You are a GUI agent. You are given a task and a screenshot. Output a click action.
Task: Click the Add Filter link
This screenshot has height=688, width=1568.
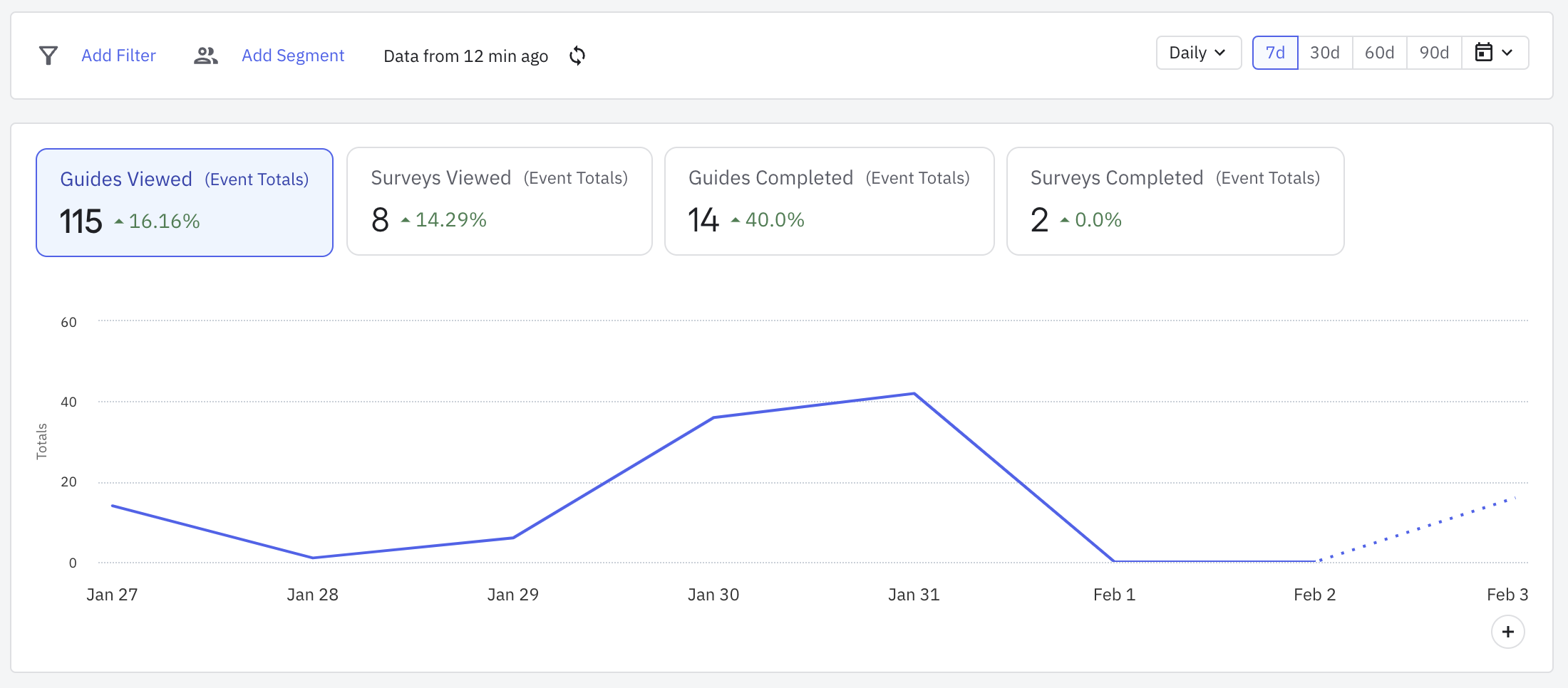pos(118,56)
